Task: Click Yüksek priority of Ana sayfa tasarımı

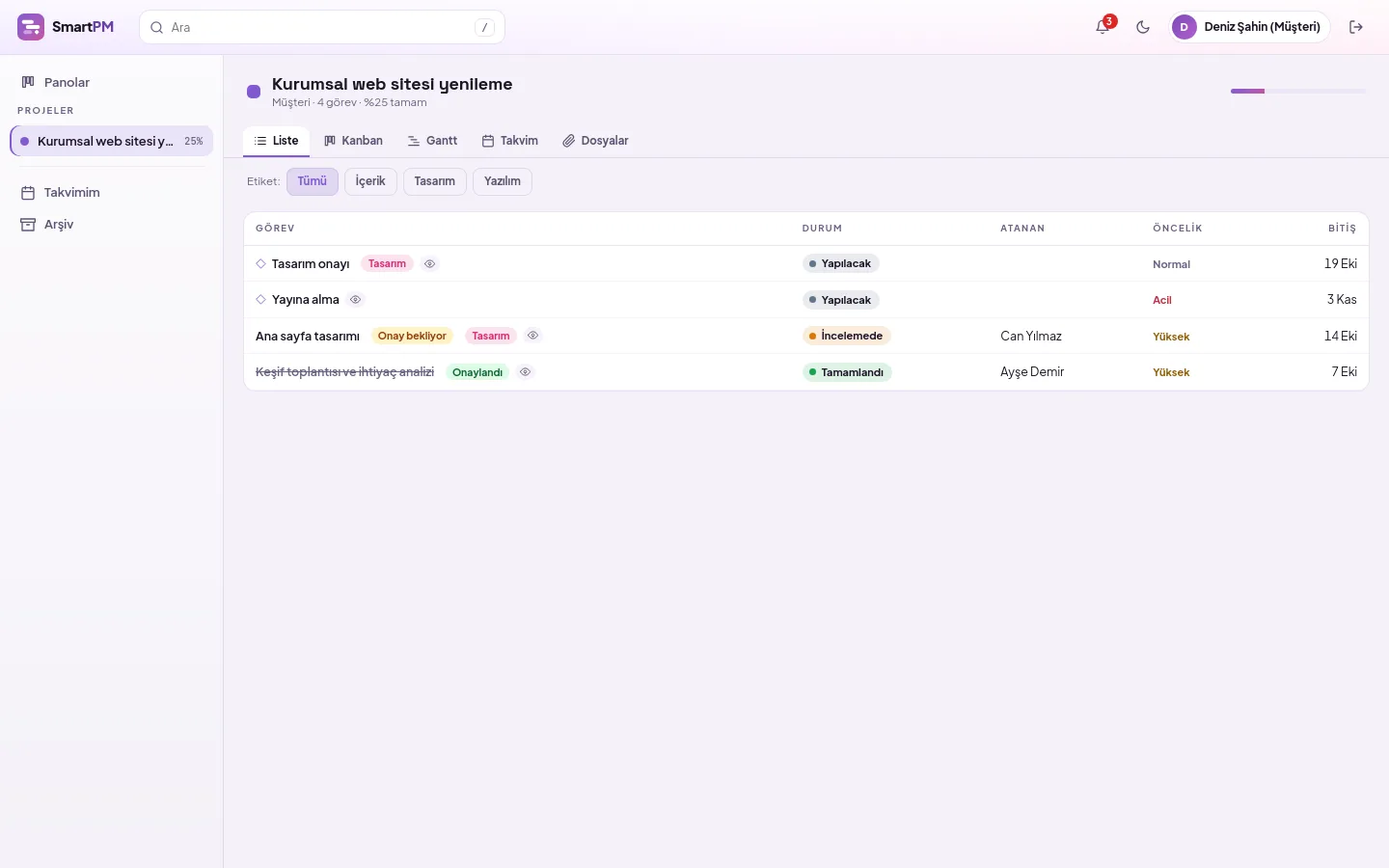Action: (1171, 337)
